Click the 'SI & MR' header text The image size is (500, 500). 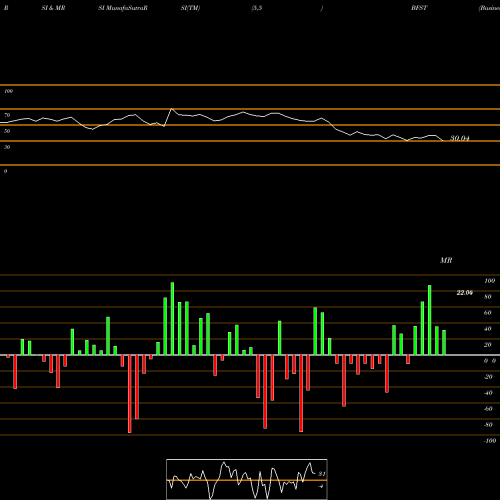coord(53,8)
